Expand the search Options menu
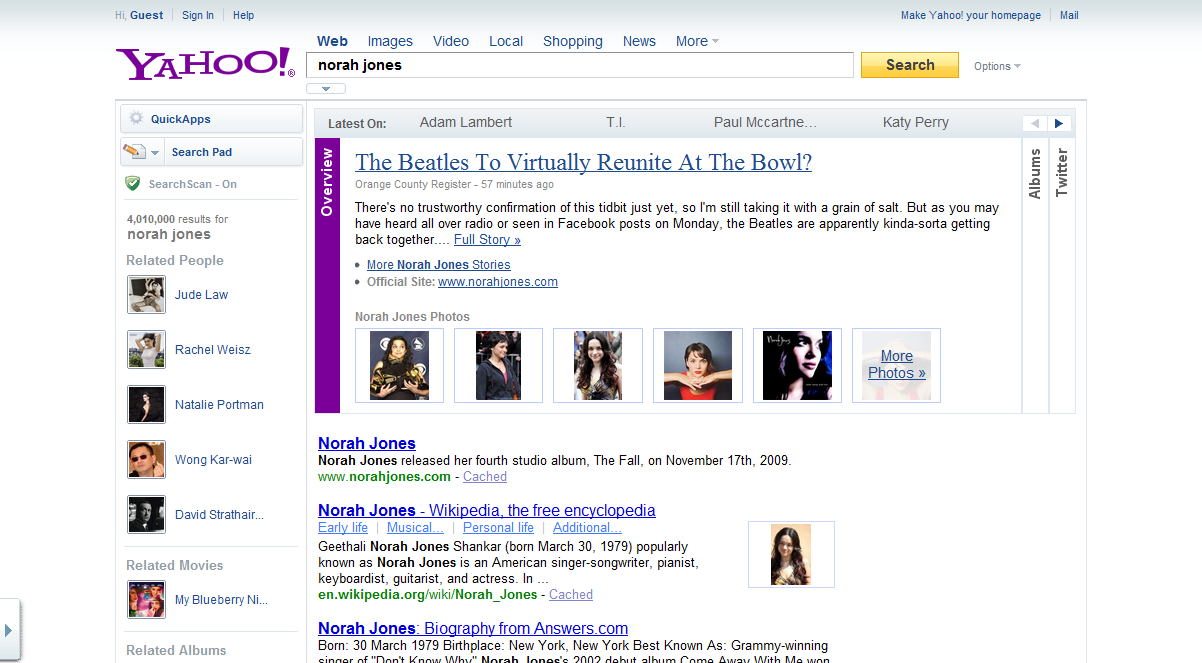Viewport: 1202px width, 663px height. (x=997, y=66)
